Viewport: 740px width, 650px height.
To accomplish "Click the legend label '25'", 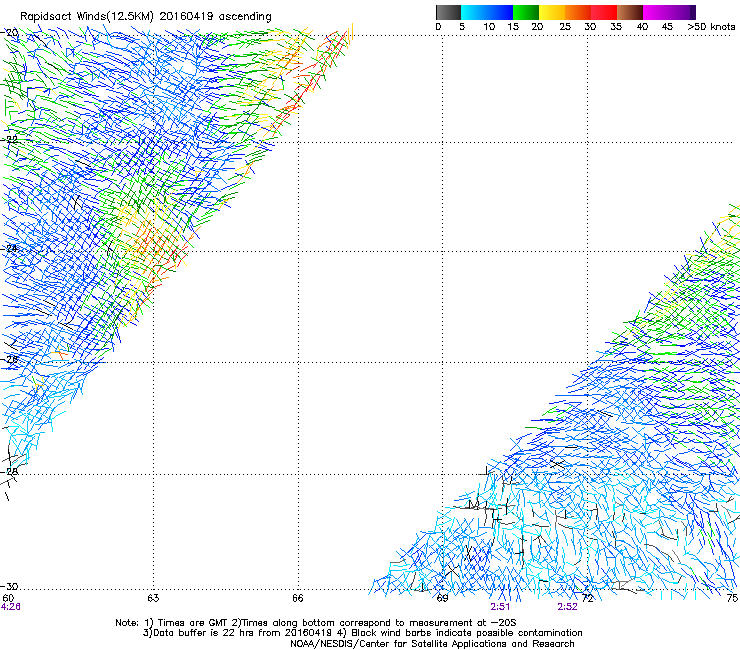I will 565,27.
